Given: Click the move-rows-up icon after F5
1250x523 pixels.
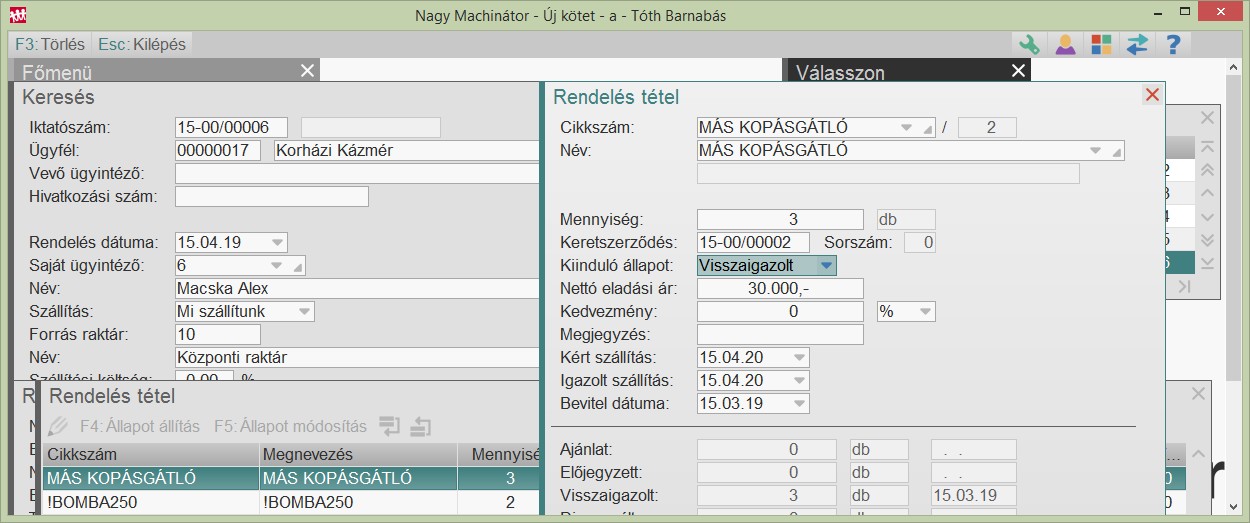Looking at the screenshot, I should click(x=421, y=426).
